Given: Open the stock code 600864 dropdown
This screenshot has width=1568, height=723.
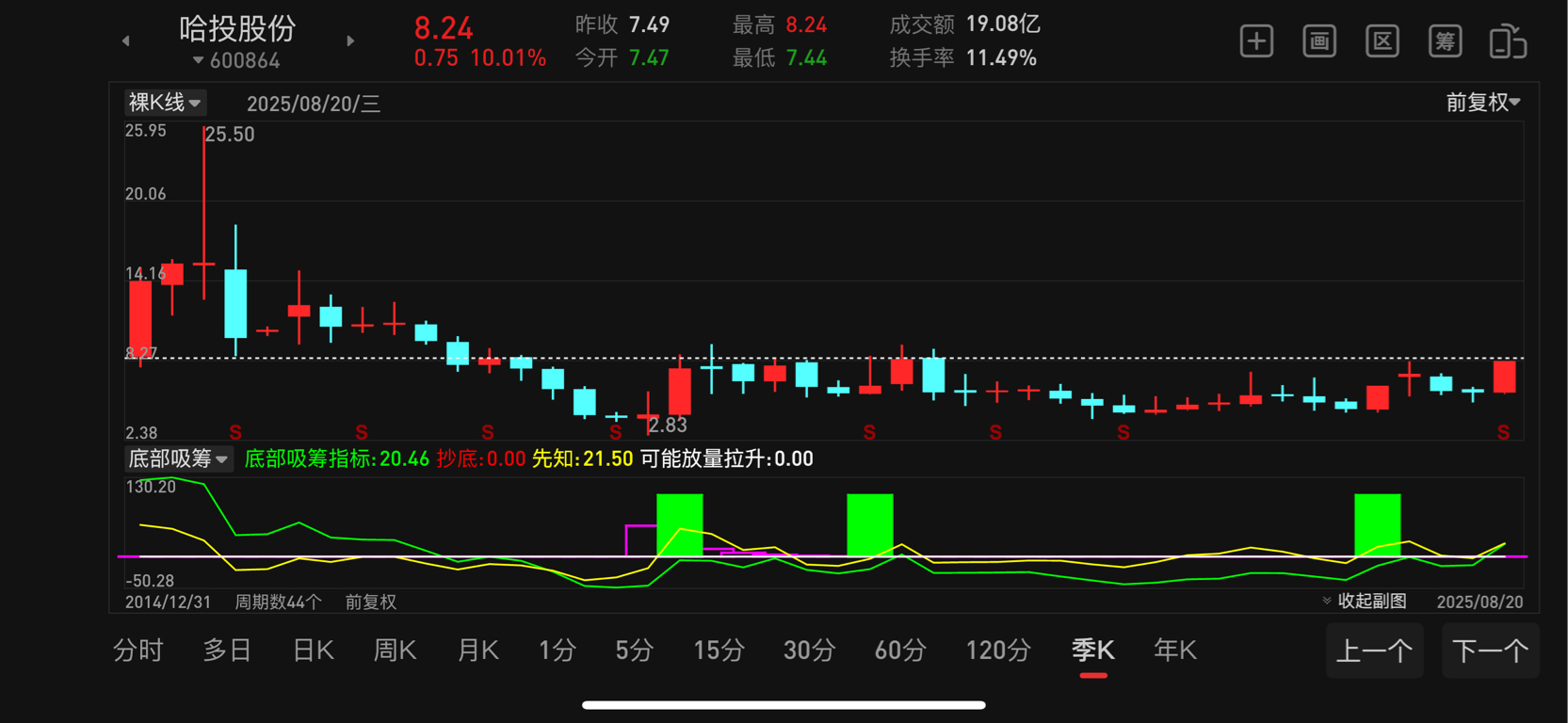Looking at the screenshot, I should point(236,61).
